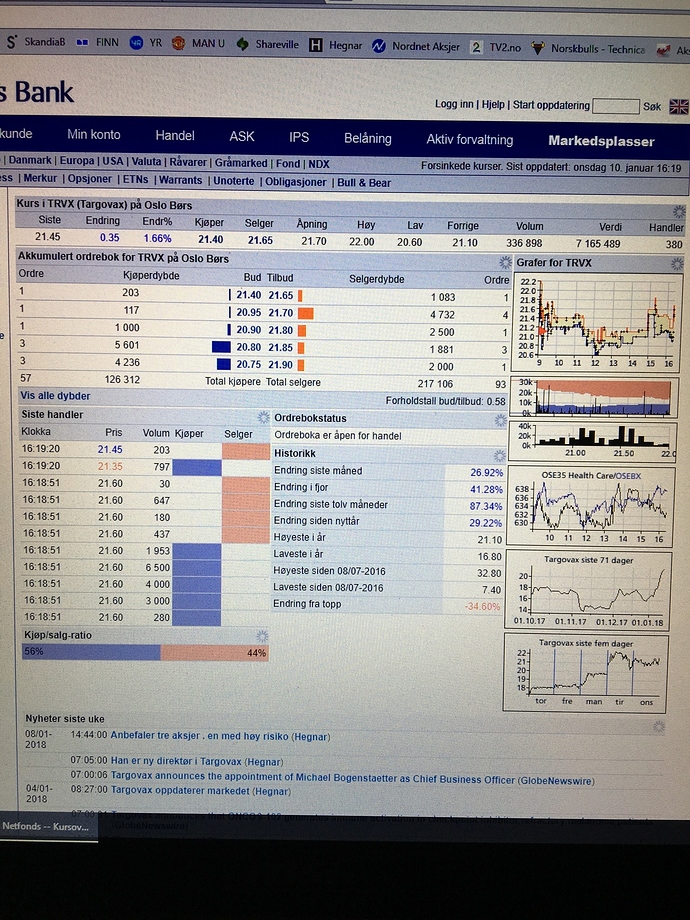Click the Logg inn link
Viewport: 690px width, 920px height.
pyautogui.click(x=454, y=104)
